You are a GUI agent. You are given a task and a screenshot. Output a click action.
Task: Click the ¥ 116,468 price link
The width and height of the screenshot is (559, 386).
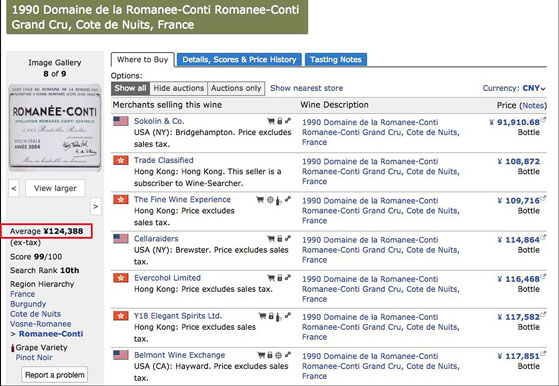point(519,279)
